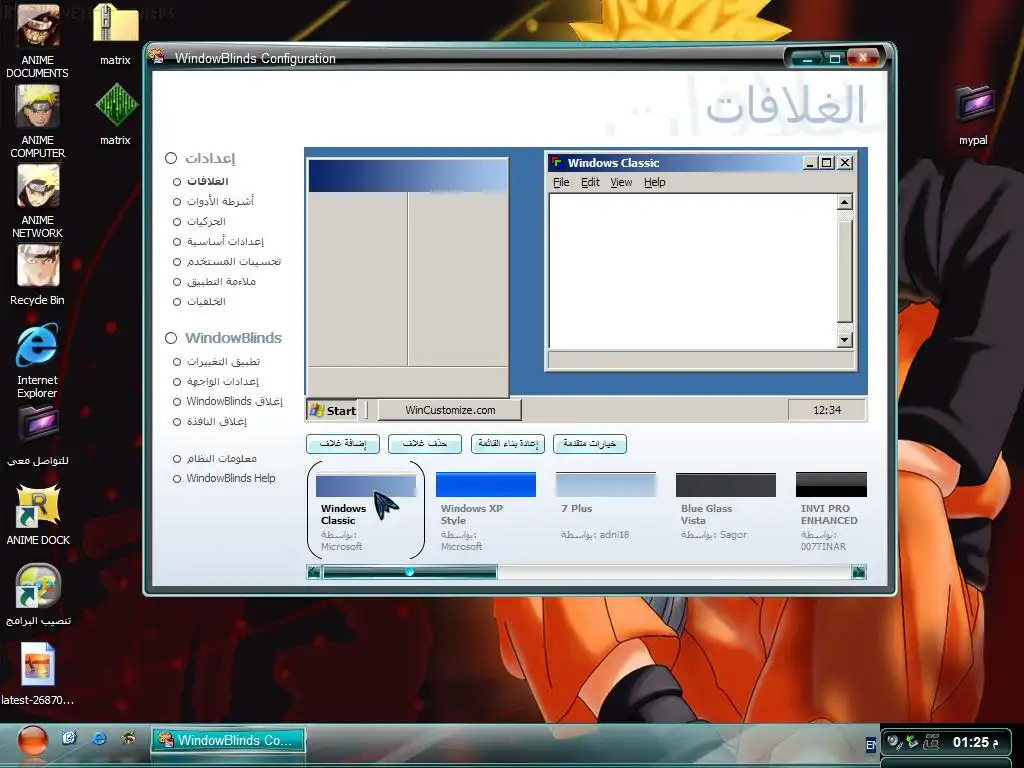1024x768 pixels.
Task: Click the preview clock showing 12:34
Action: tap(827, 410)
